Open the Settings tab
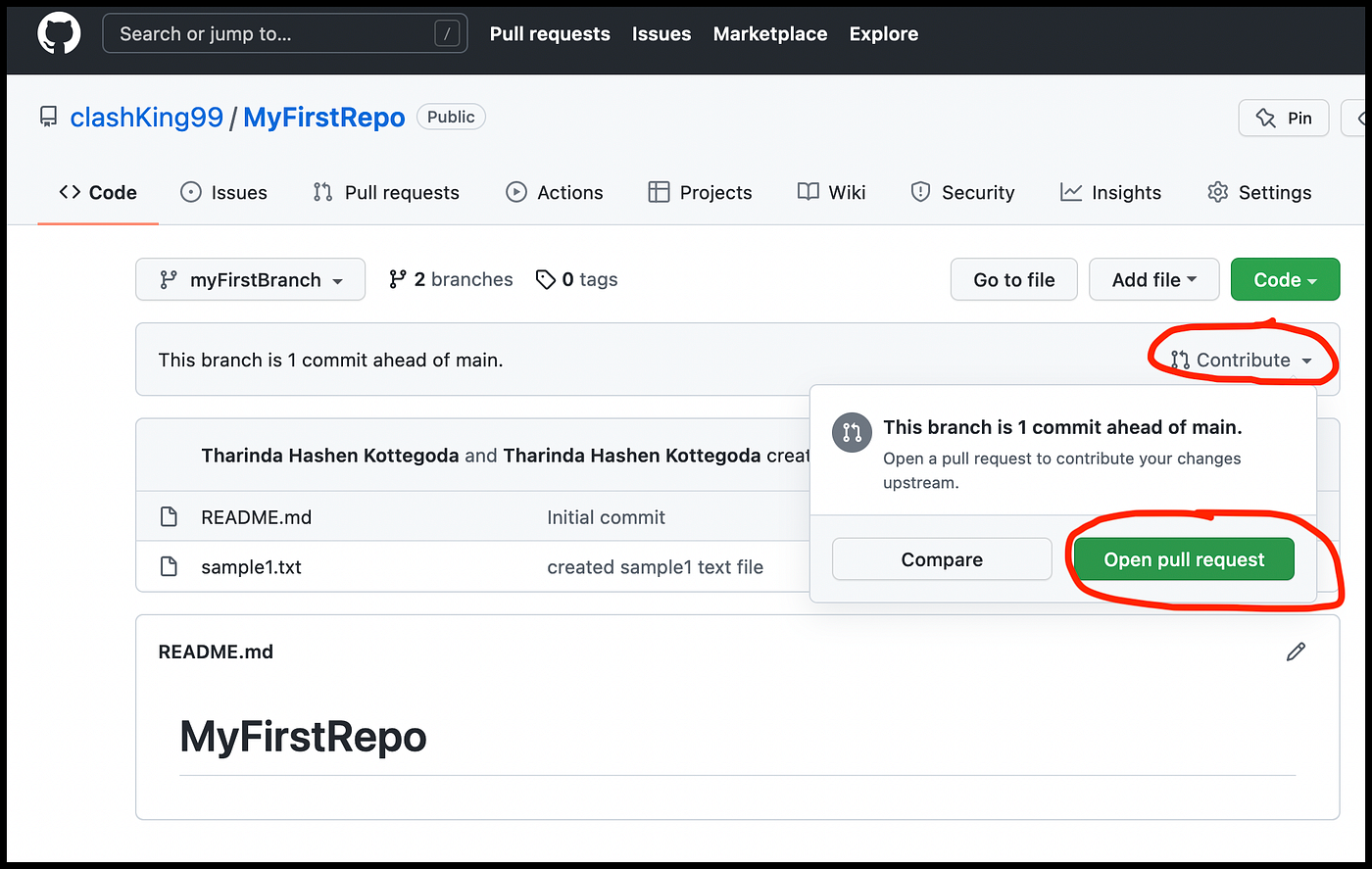 coord(1260,192)
